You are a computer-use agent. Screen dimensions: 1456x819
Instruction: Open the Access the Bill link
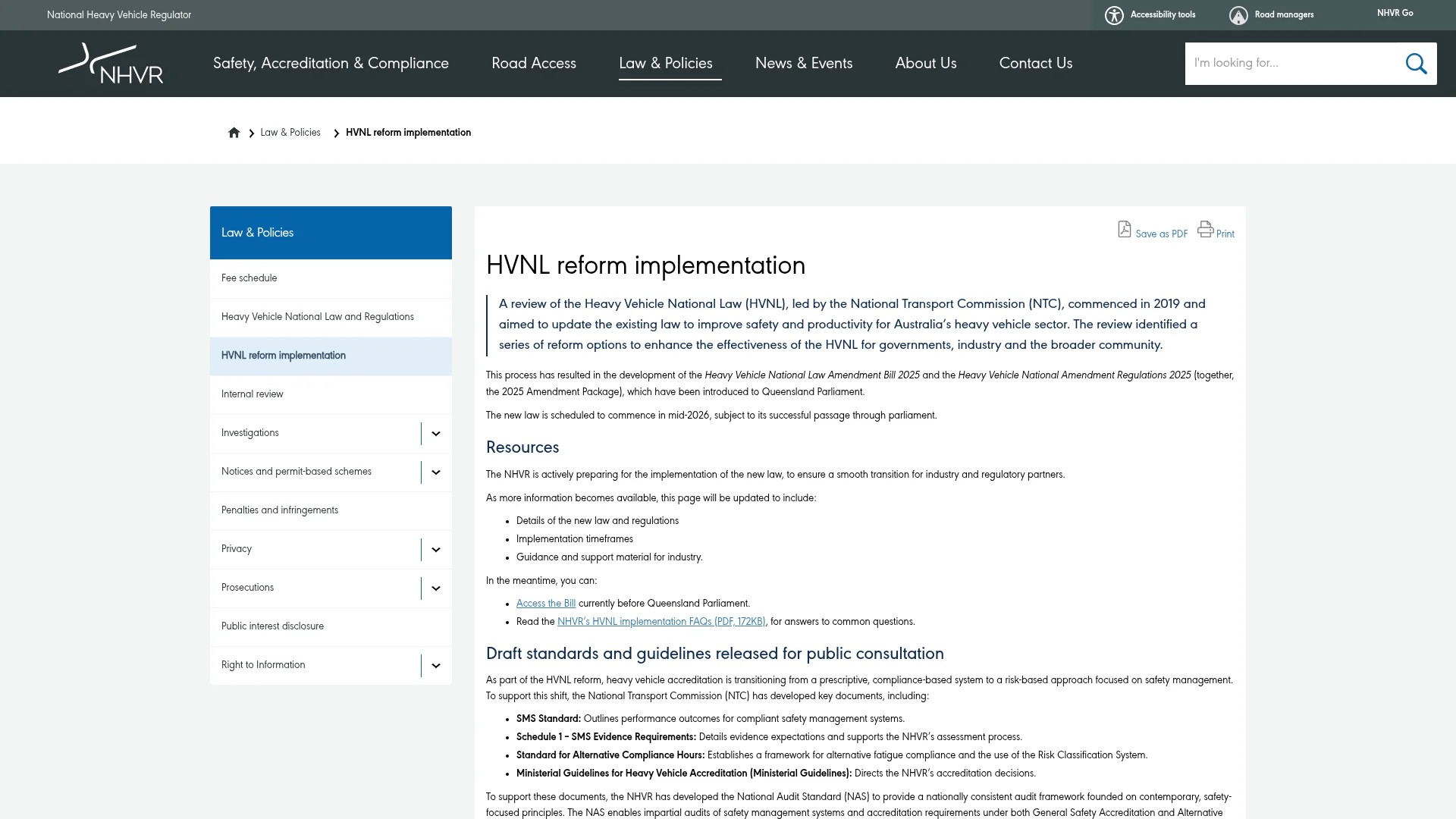(545, 604)
